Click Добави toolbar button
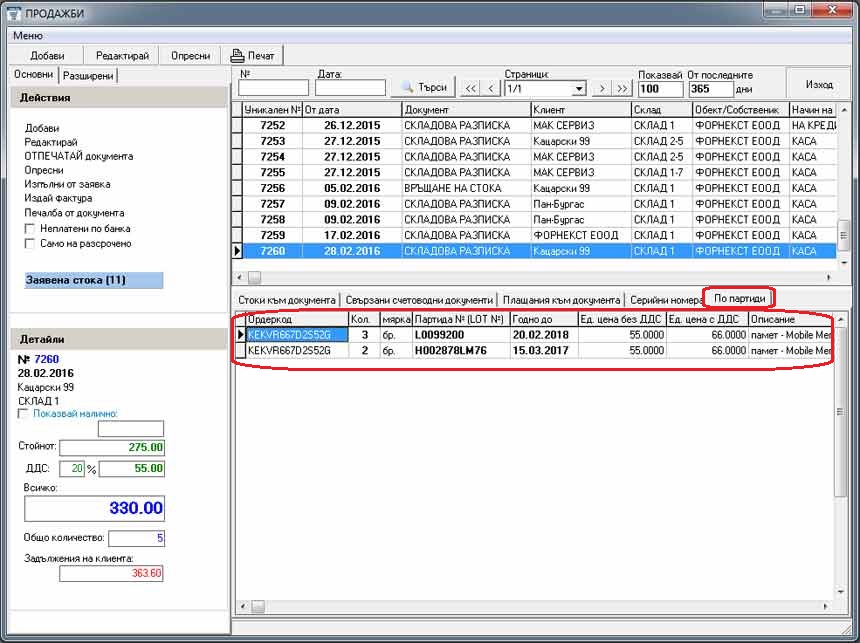 [47, 55]
